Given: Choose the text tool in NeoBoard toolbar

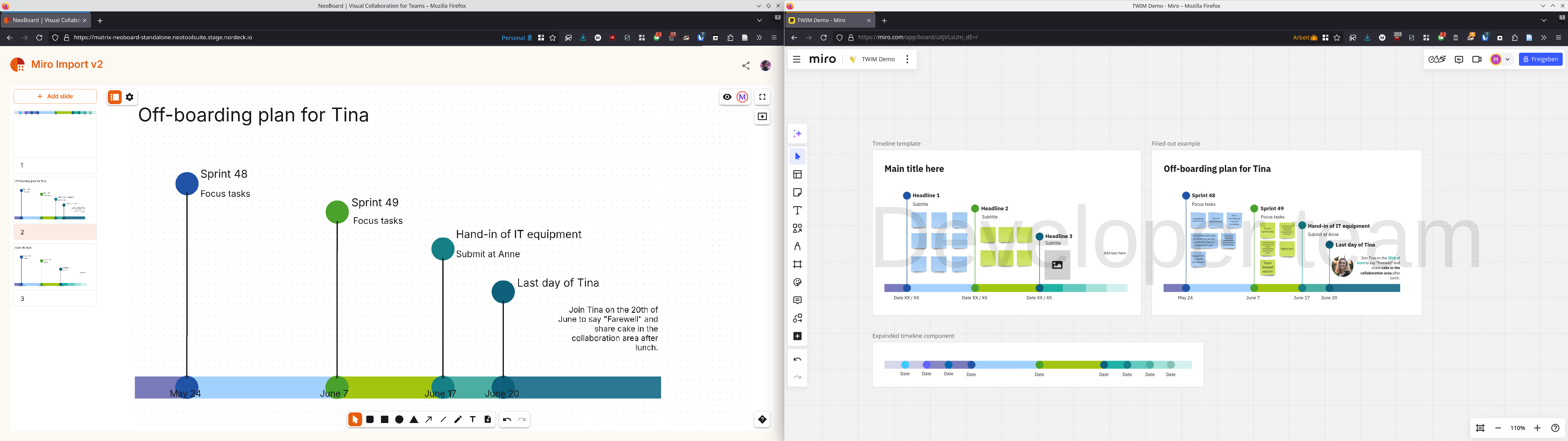Looking at the screenshot, I should click(x=473, y=420).
